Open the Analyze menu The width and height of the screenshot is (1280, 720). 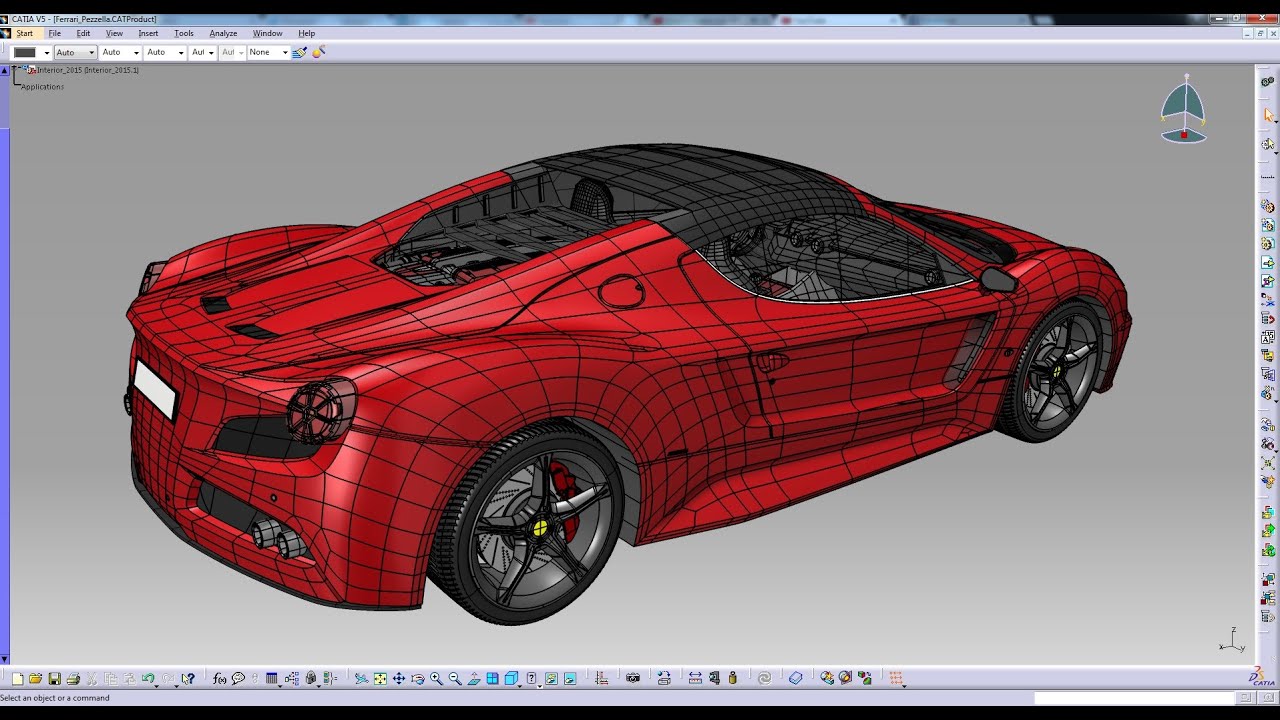tap(223, 33)
